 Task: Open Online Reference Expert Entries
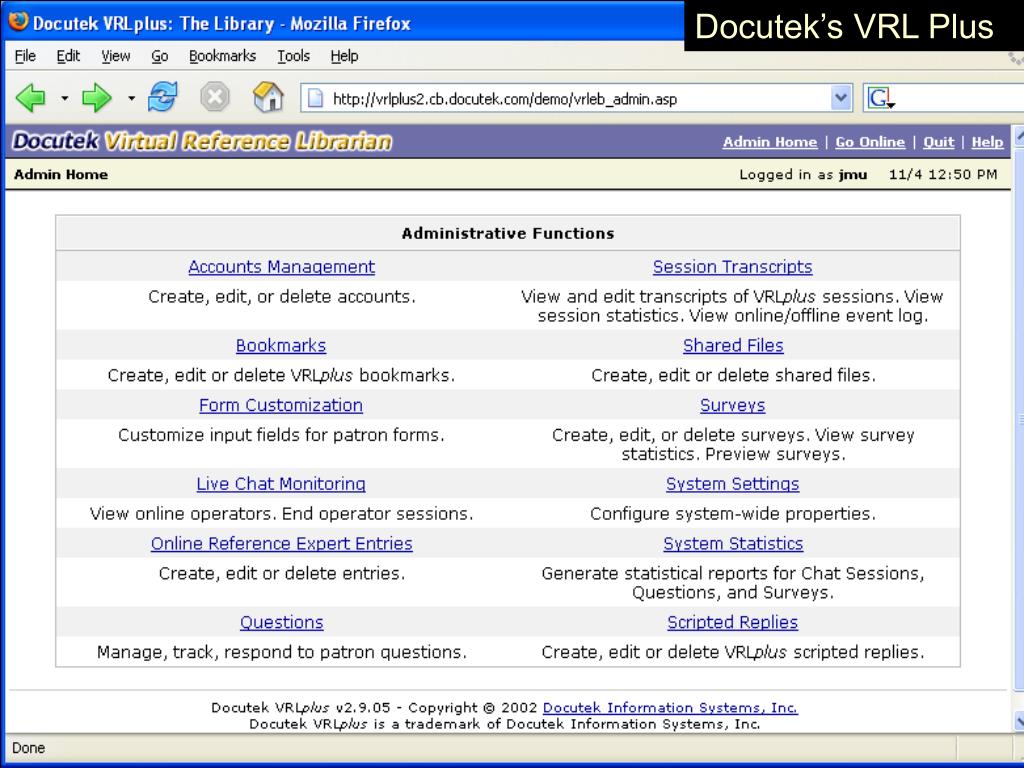pos(281,543)
